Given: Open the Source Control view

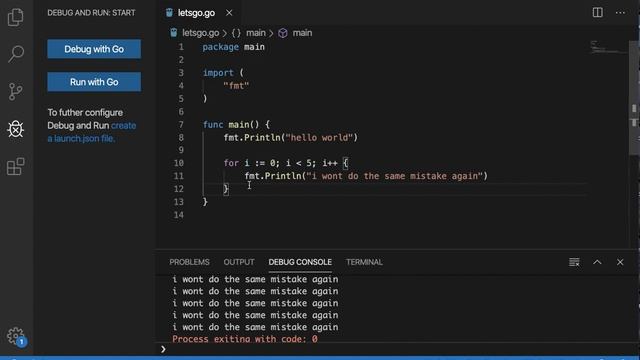Looking at the screenshot, I should 16,91.
